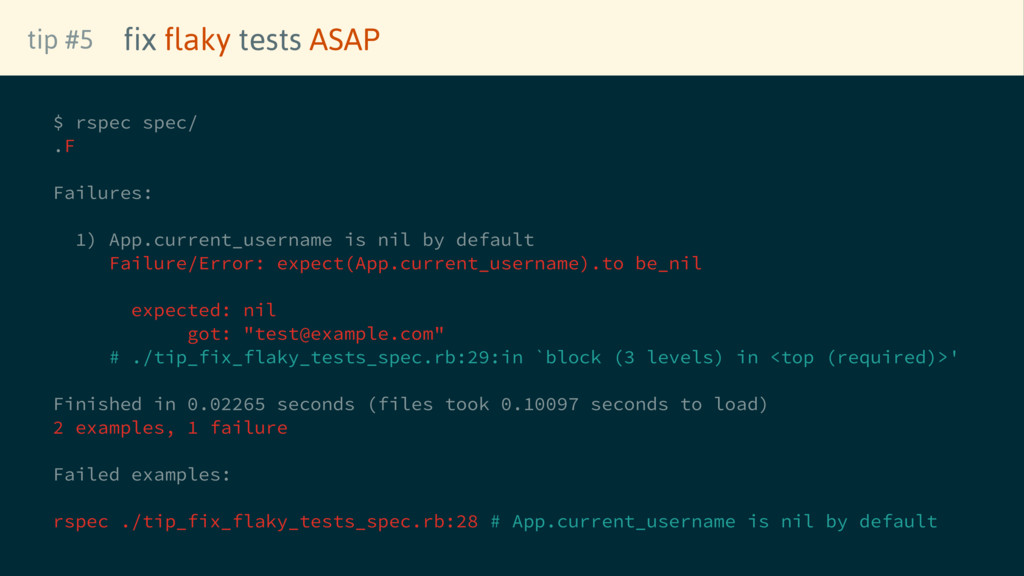Click the red "2 examples, 1 failure" summary
The width and height of the screenshot is (1024, 576).
point(170,428)
